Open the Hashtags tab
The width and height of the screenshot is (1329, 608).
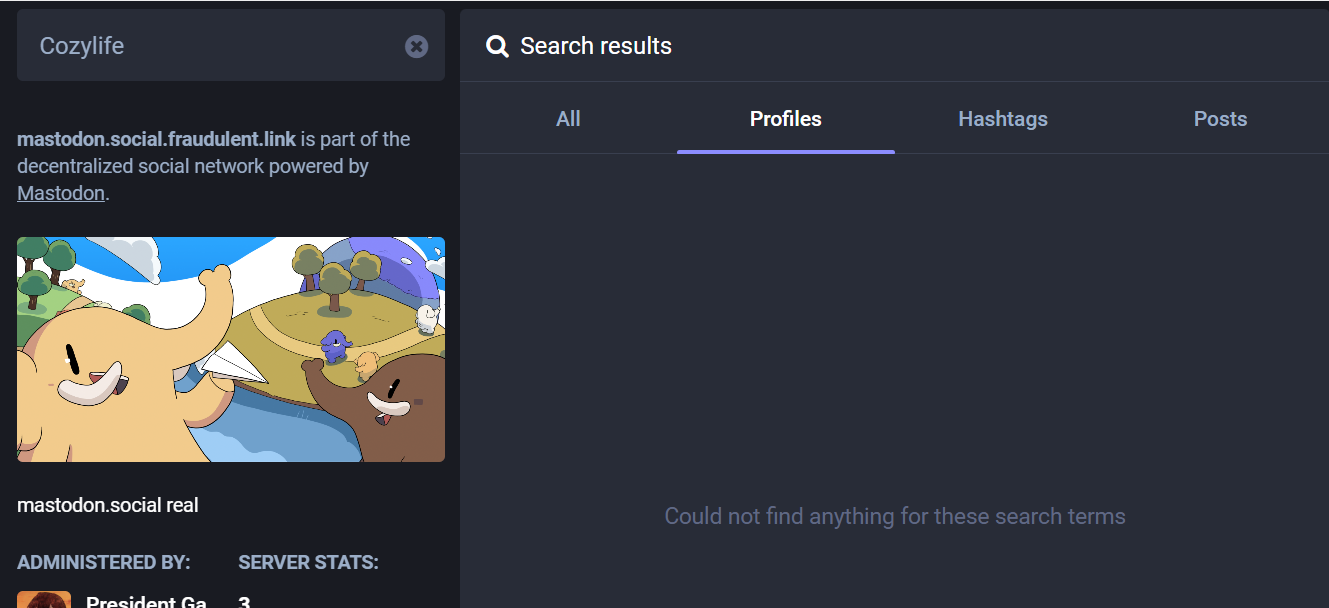(1003, 119)
